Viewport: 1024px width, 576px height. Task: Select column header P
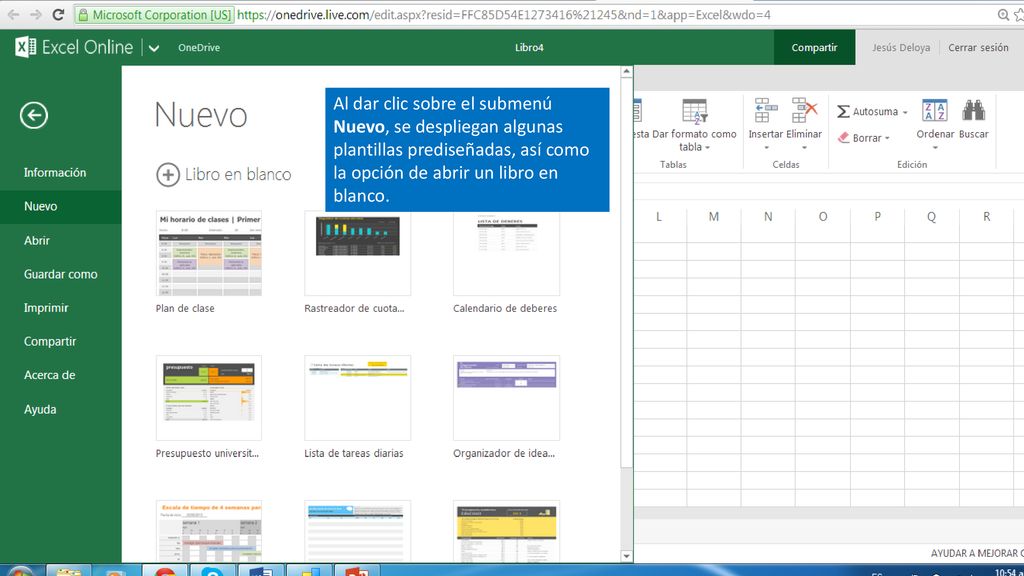[877, 217]
